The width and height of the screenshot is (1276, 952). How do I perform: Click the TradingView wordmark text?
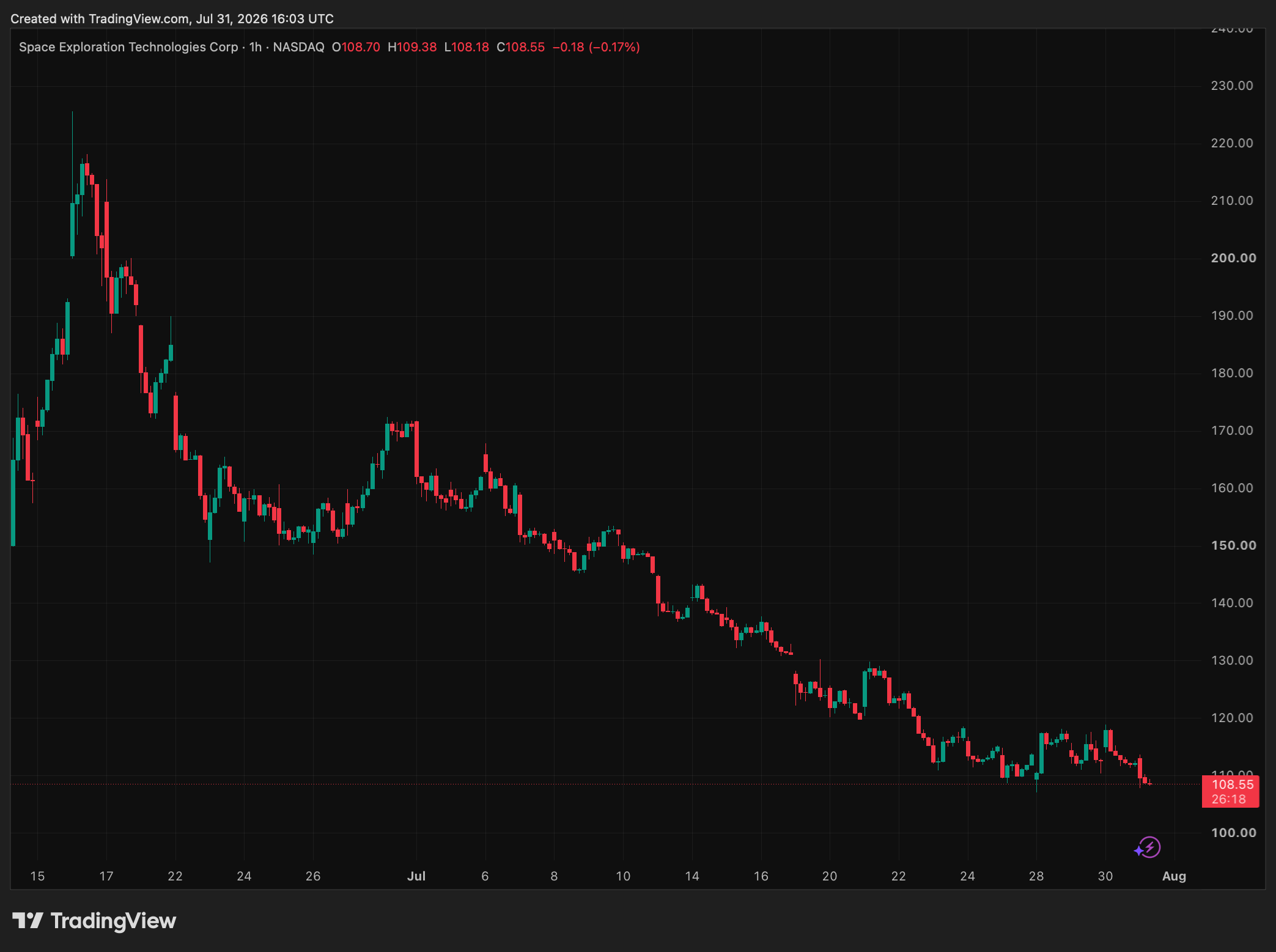click(113, 920)
